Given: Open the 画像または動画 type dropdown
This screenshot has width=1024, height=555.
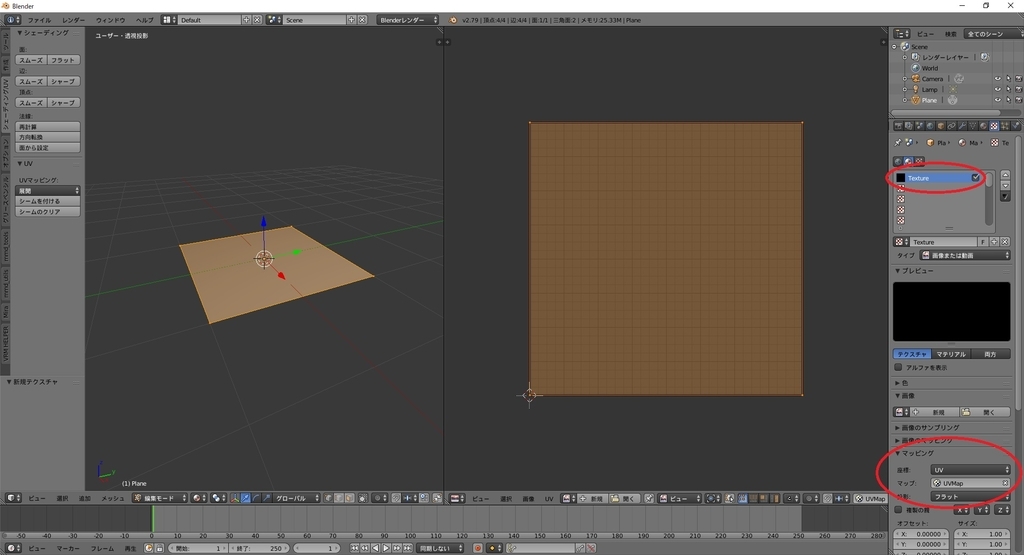Looking at the screenshot, I should tap(965, 255).
